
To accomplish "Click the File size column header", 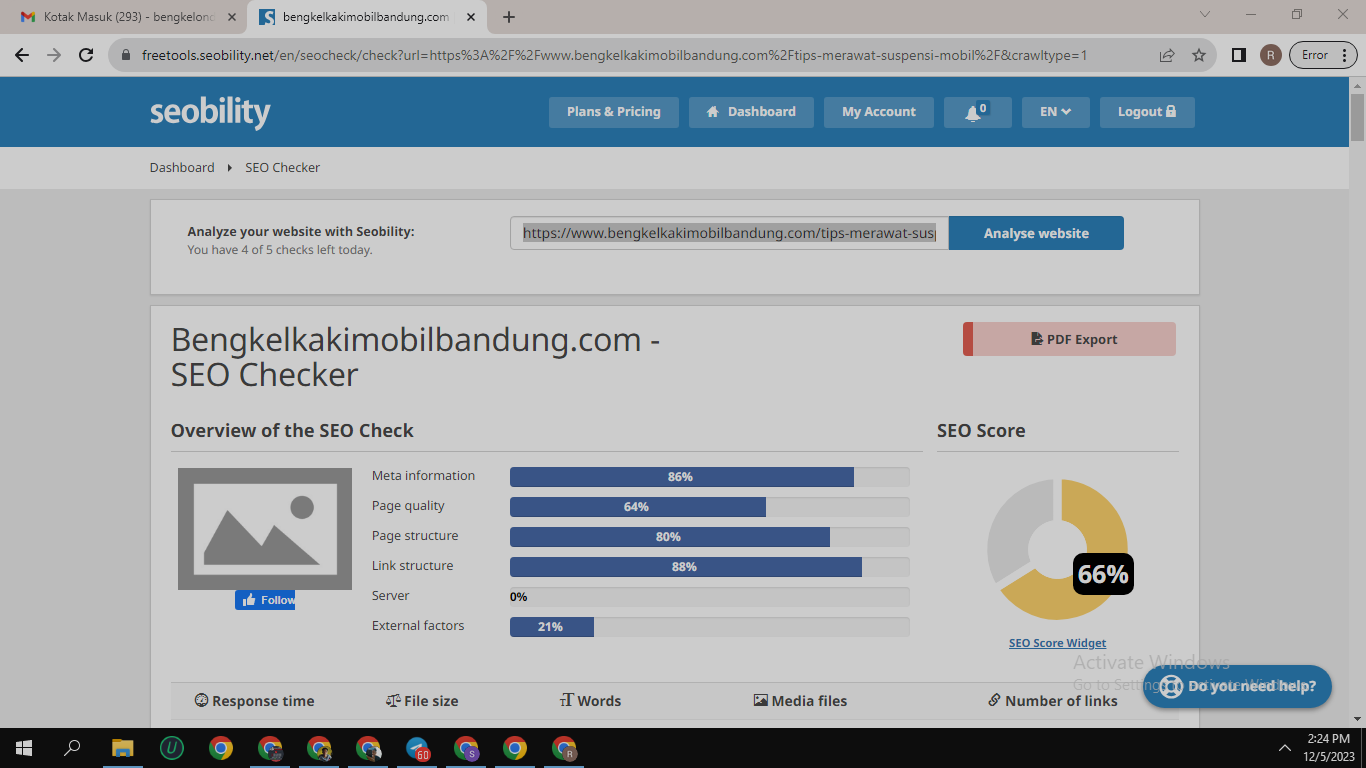I will (x=422, y=701).
